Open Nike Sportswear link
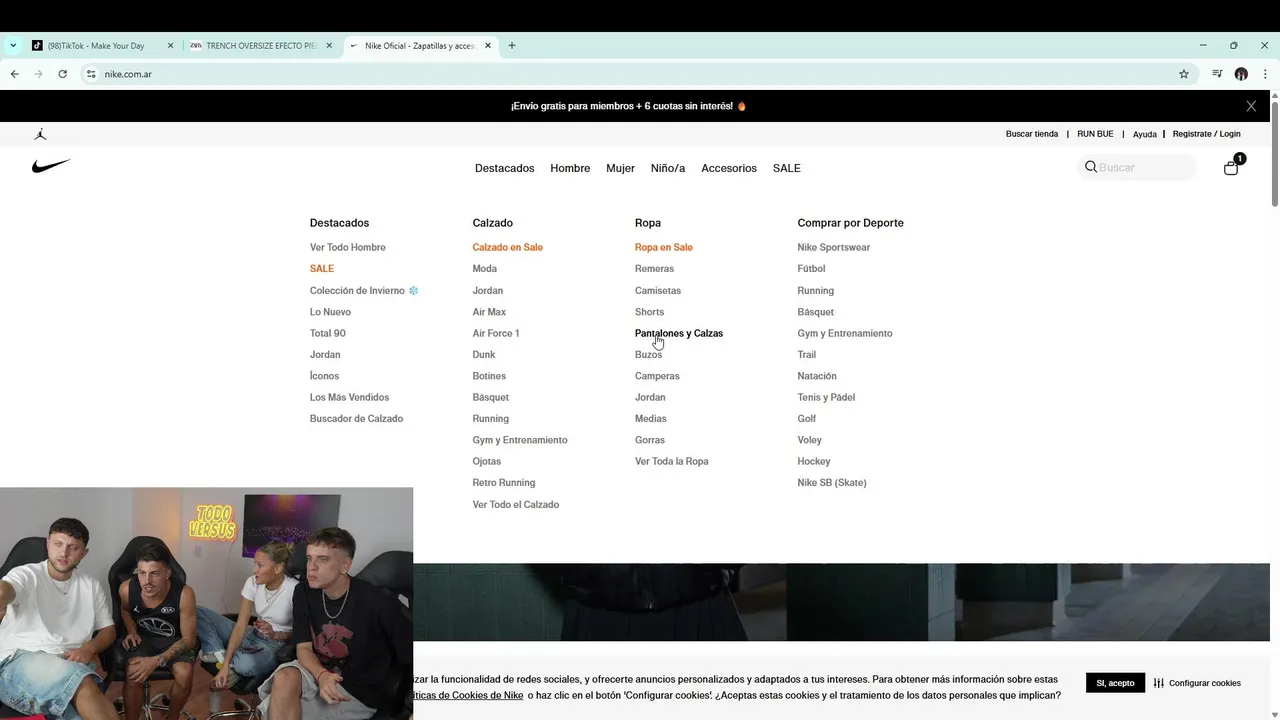 [834, 247]
